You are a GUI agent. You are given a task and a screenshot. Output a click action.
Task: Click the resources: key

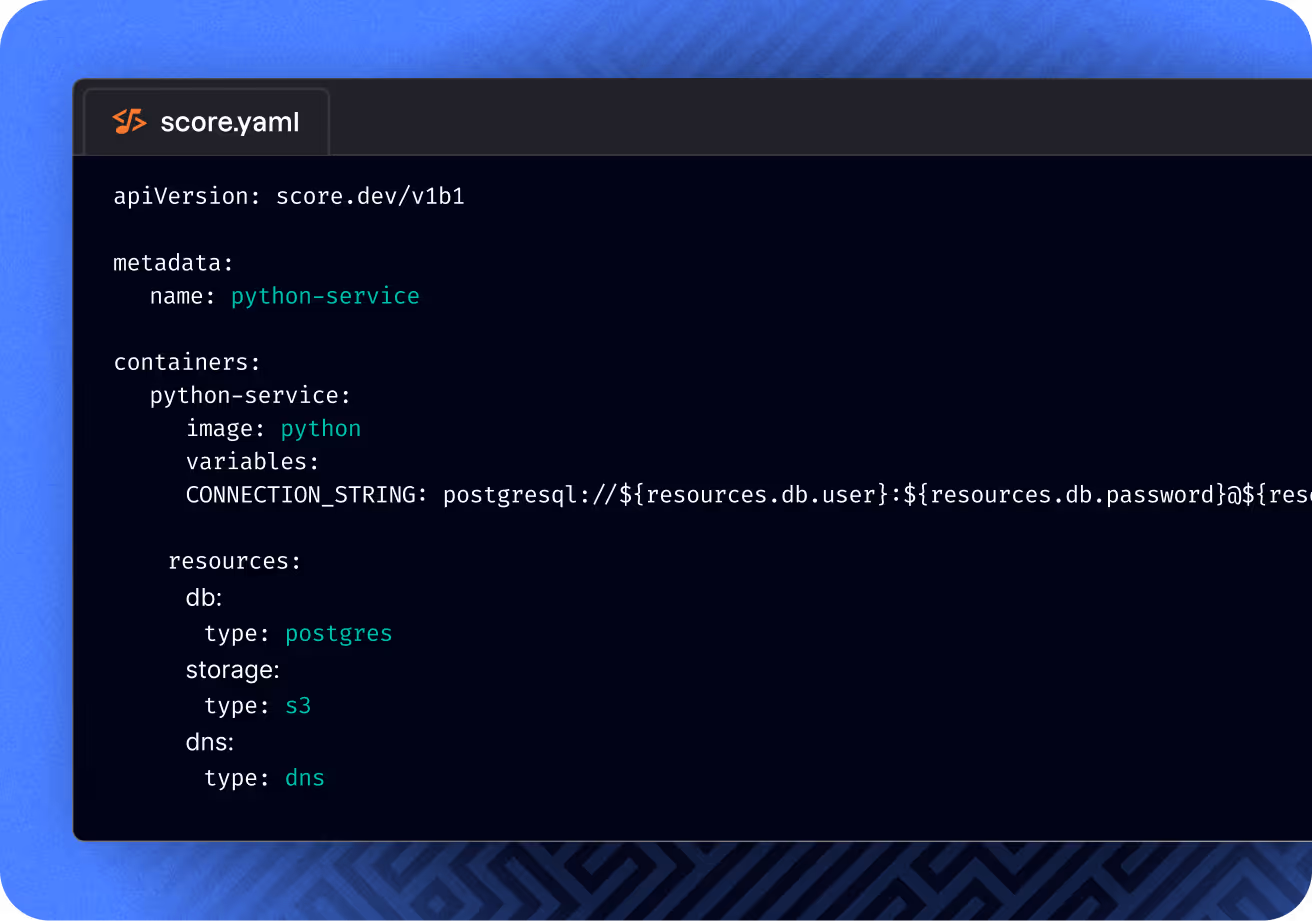[234, 561]
